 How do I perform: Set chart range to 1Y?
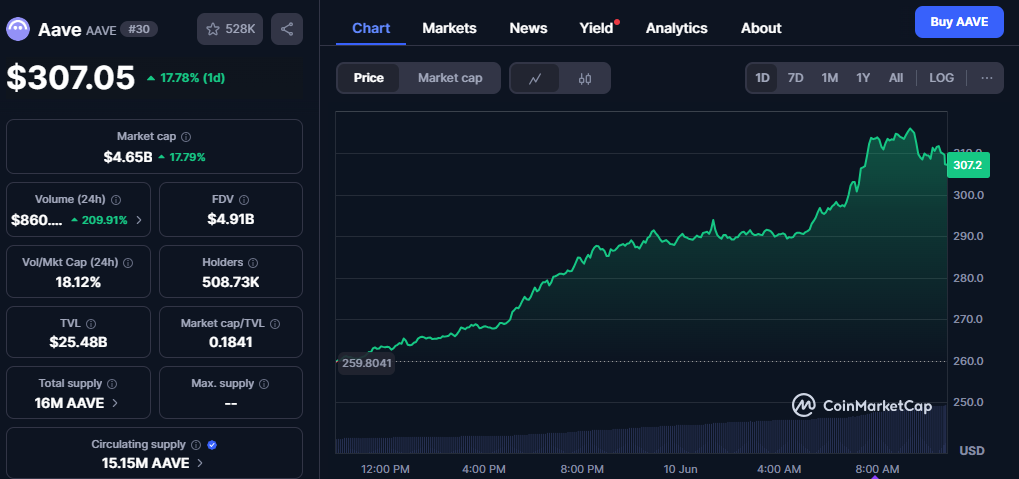863,78
